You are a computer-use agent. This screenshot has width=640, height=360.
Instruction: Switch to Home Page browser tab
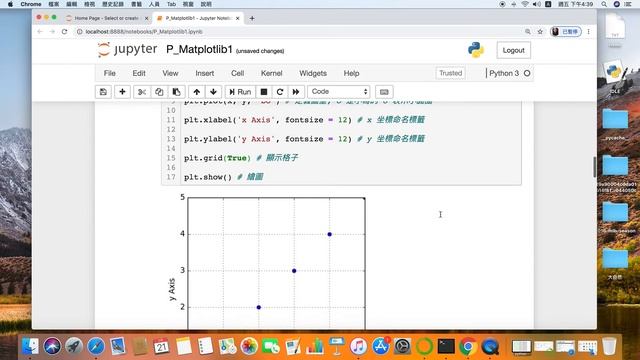106,18
